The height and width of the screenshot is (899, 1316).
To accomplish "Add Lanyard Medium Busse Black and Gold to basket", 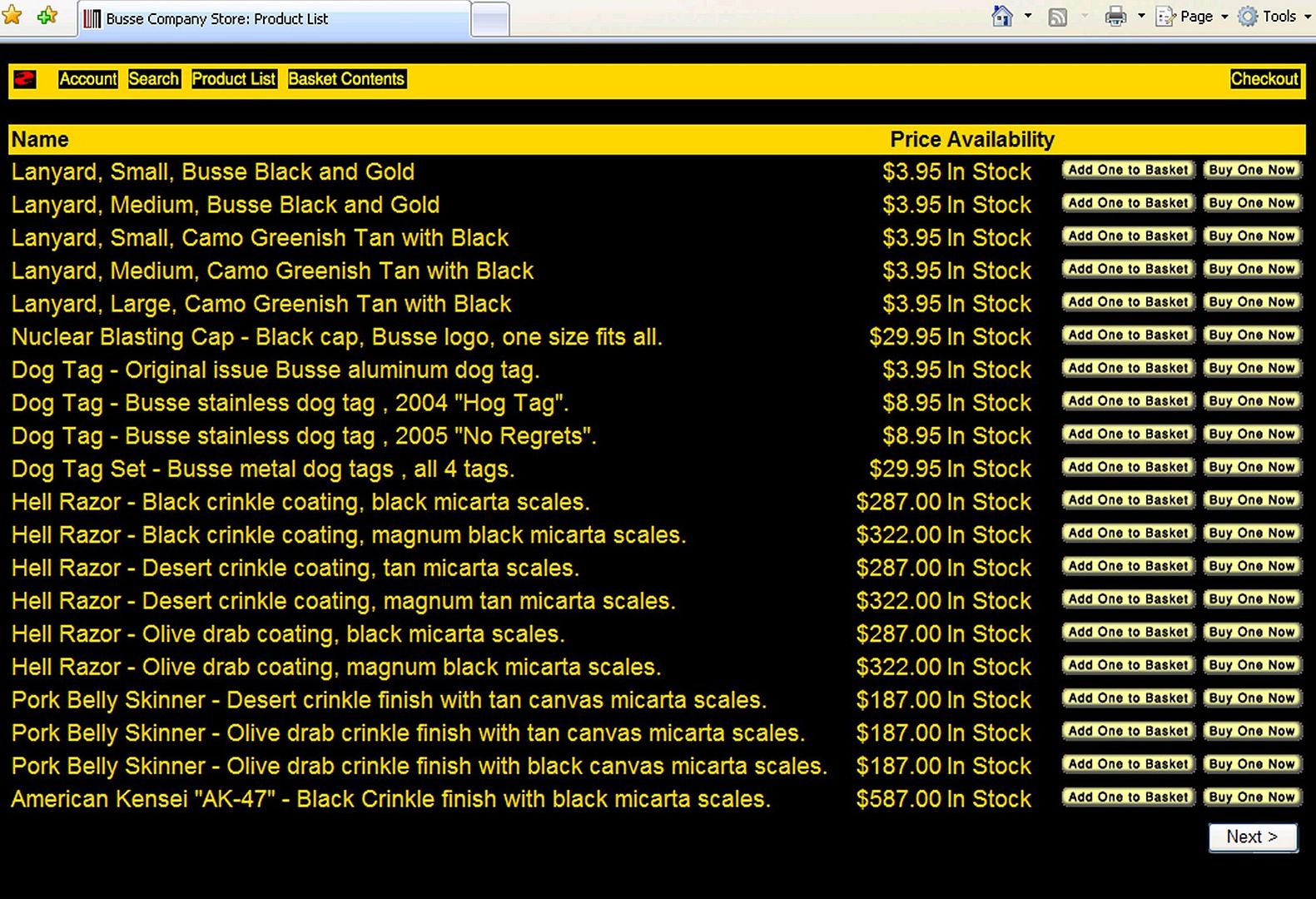I will click(x=1129, y=203).
